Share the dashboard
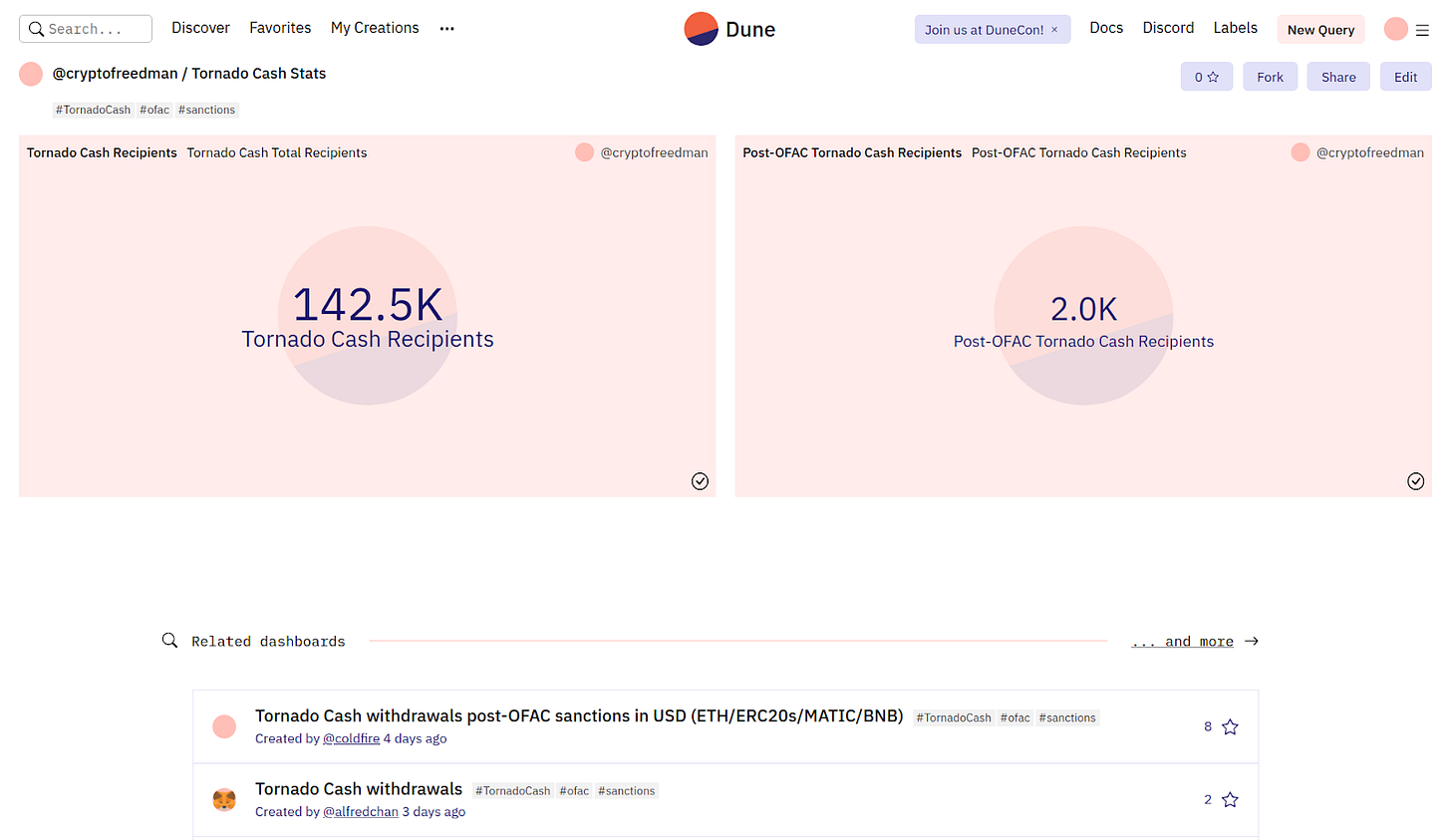 (x=1338, y=77)
